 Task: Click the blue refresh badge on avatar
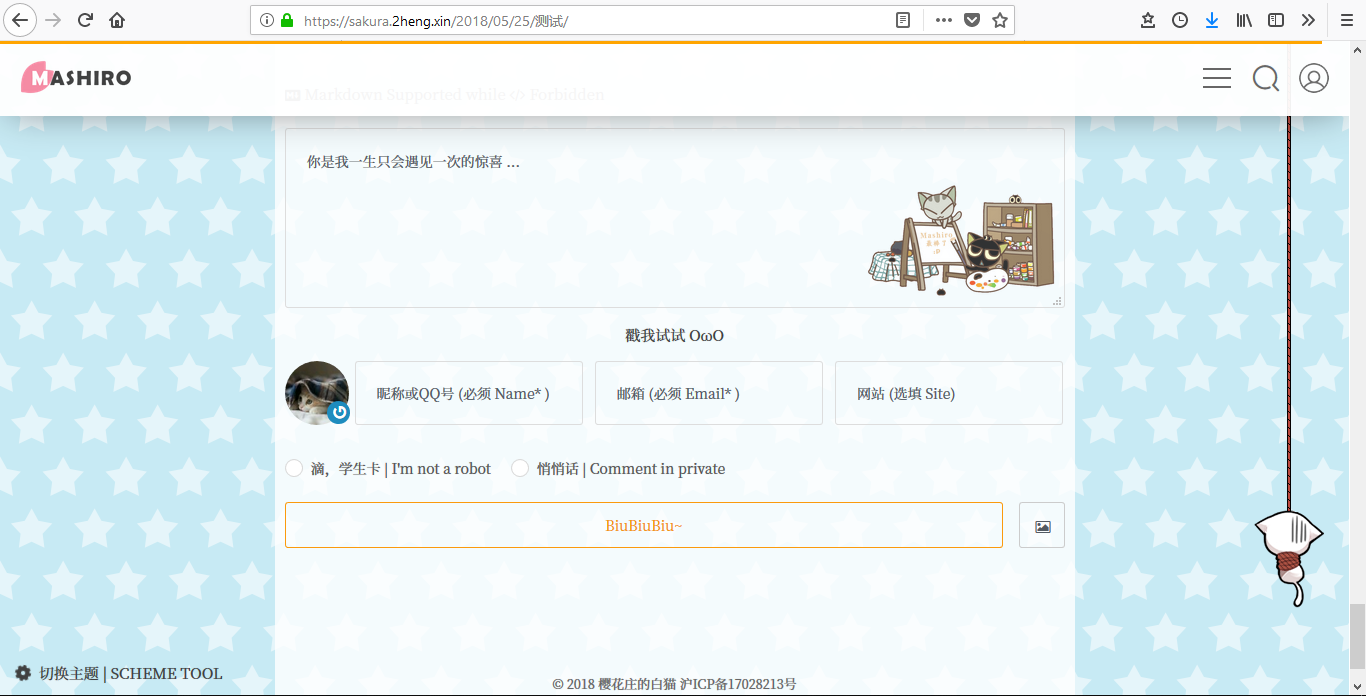tap(339, 412)
